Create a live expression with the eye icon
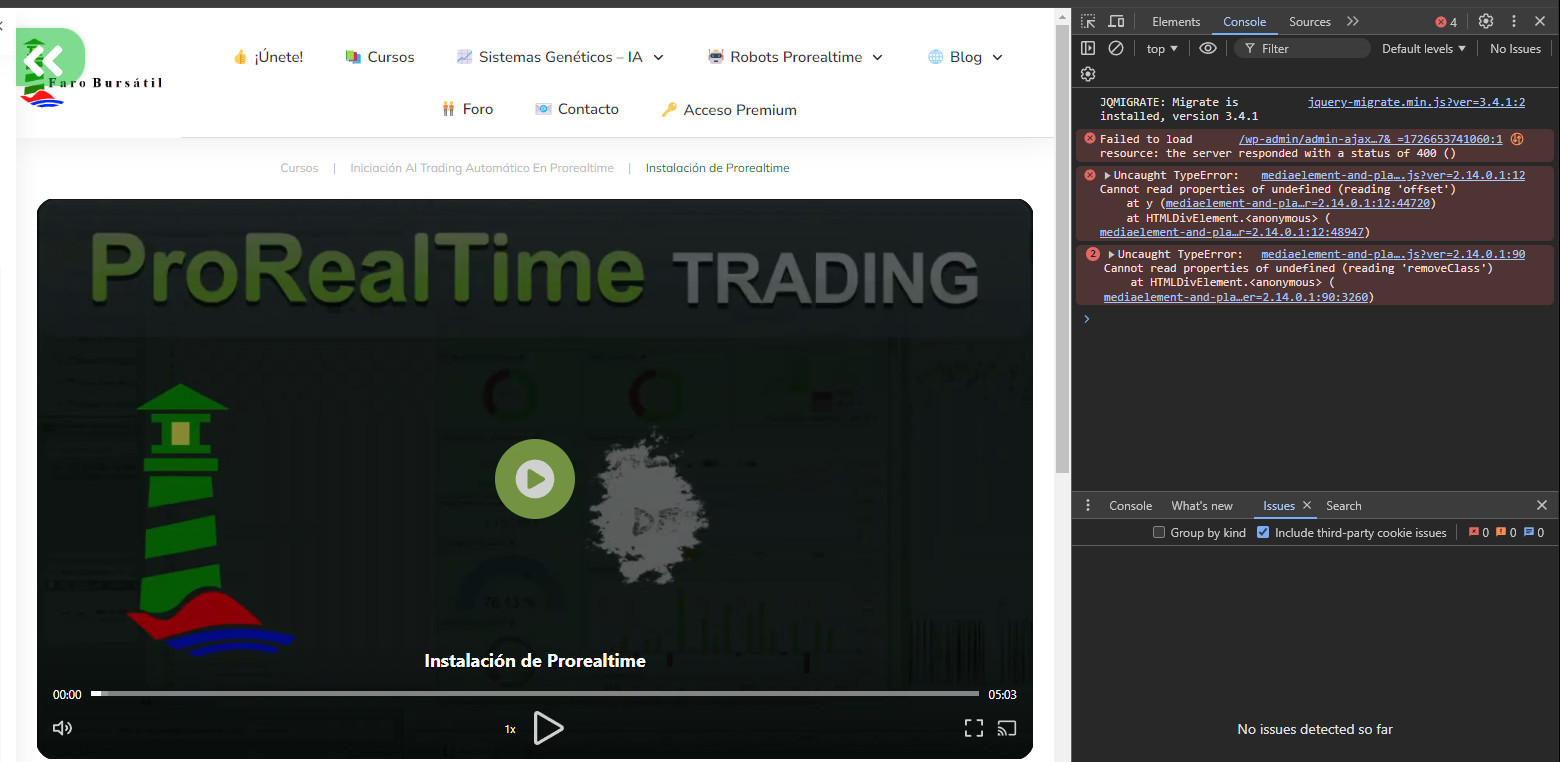The width and height of the screenshot is (1560, 762). pos(1208,48)
